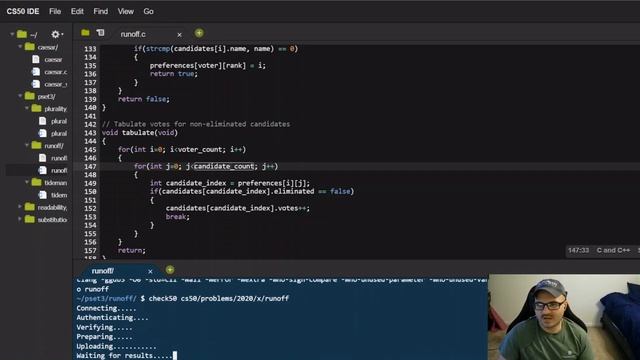
Task: Click the check50 command line in terminal
Action: click(x=182, y=298)
